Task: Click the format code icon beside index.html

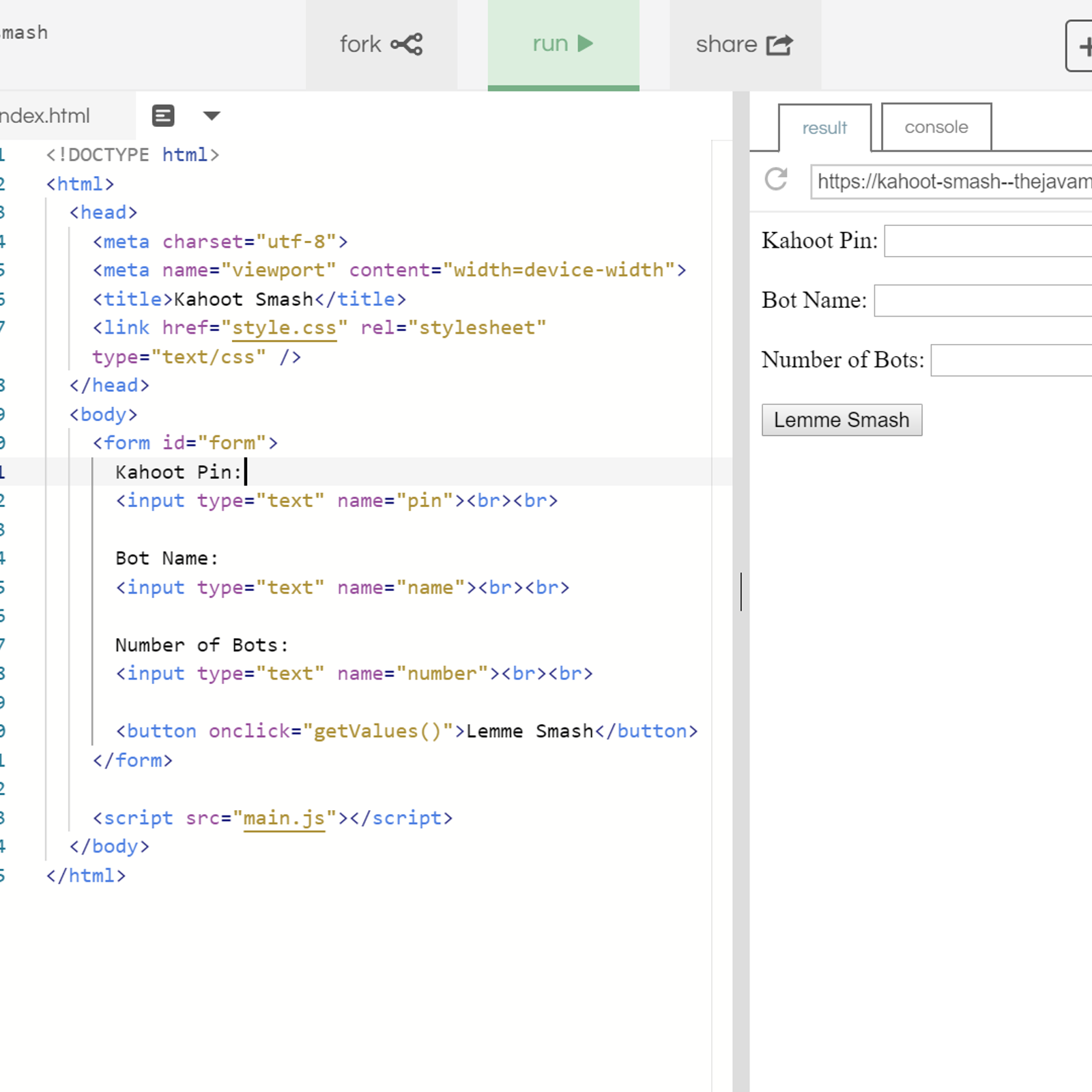Action: tap(163, 116)
